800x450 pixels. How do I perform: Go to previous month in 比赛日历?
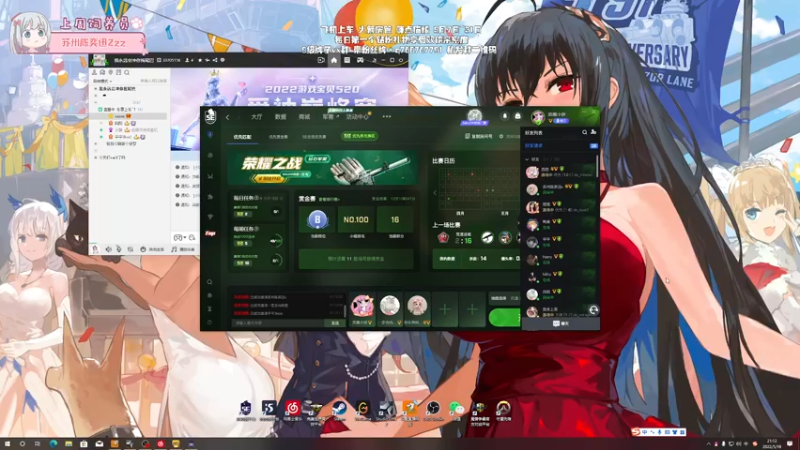point(435,193)
